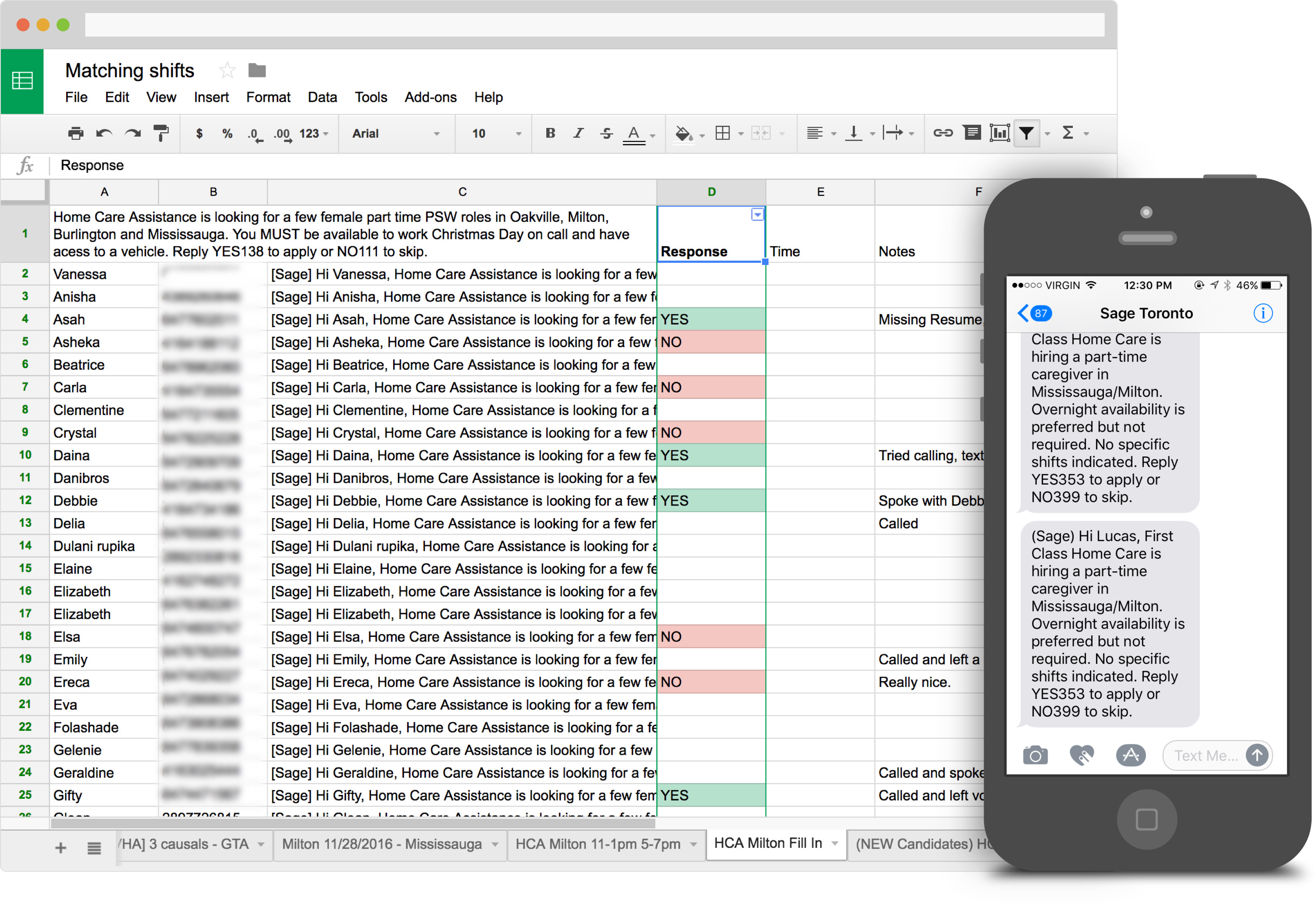The width and height of the screenshot is (1316, 904).
Task: Open the Add-ons menu
Action: click(431, 97)
